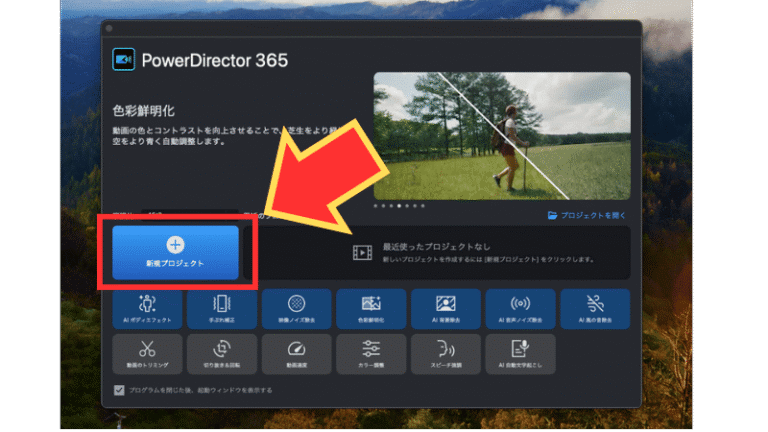
Task: Open the AI 風の音除去 wind removal tool
Action: coord(595,309)
